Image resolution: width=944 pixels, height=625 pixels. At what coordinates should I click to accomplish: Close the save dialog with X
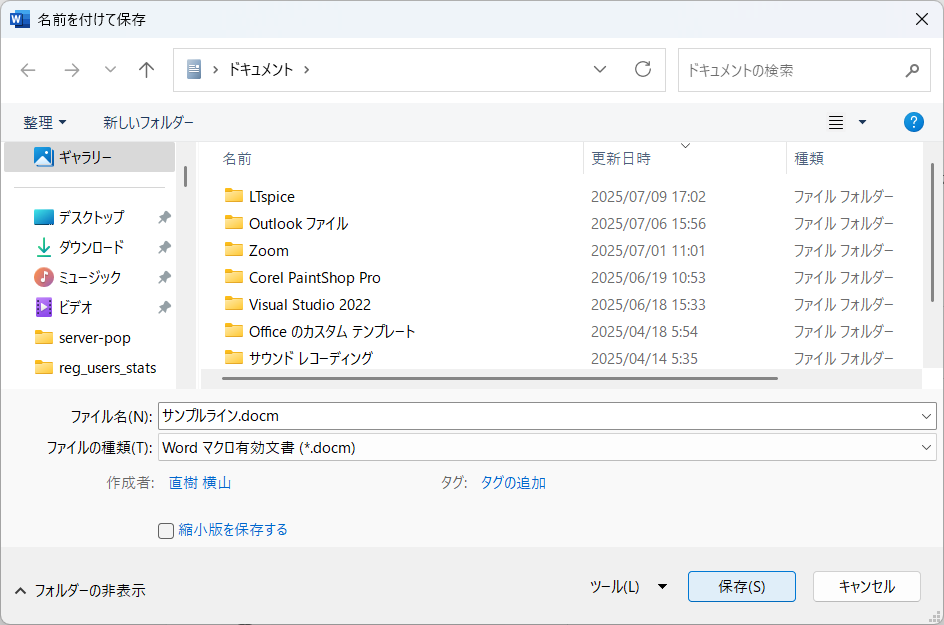click(x=921, y=19)
